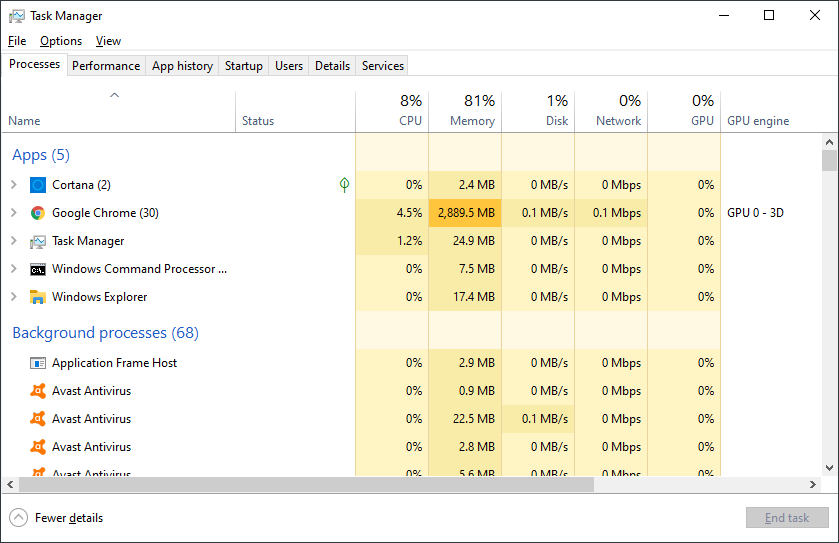Click the GPU 0 - 3D engine cell
839x543 pixels.
pos(756,213)
